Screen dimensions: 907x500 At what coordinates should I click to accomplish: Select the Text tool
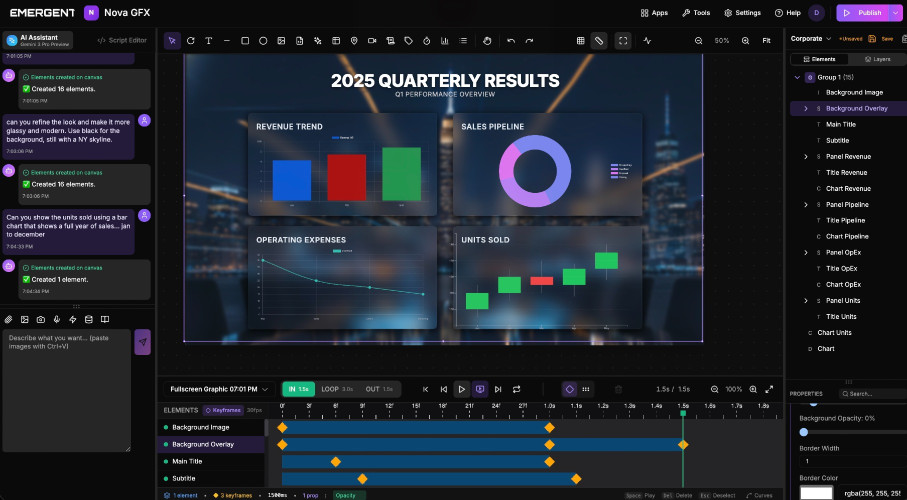click(x=209, y=41)
